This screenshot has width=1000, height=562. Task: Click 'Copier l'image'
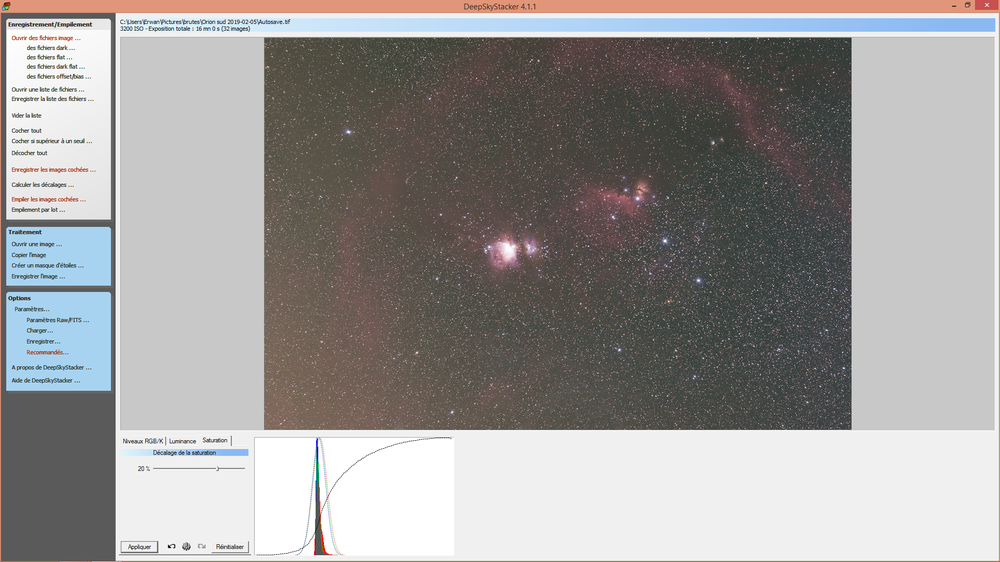[29, 255]
